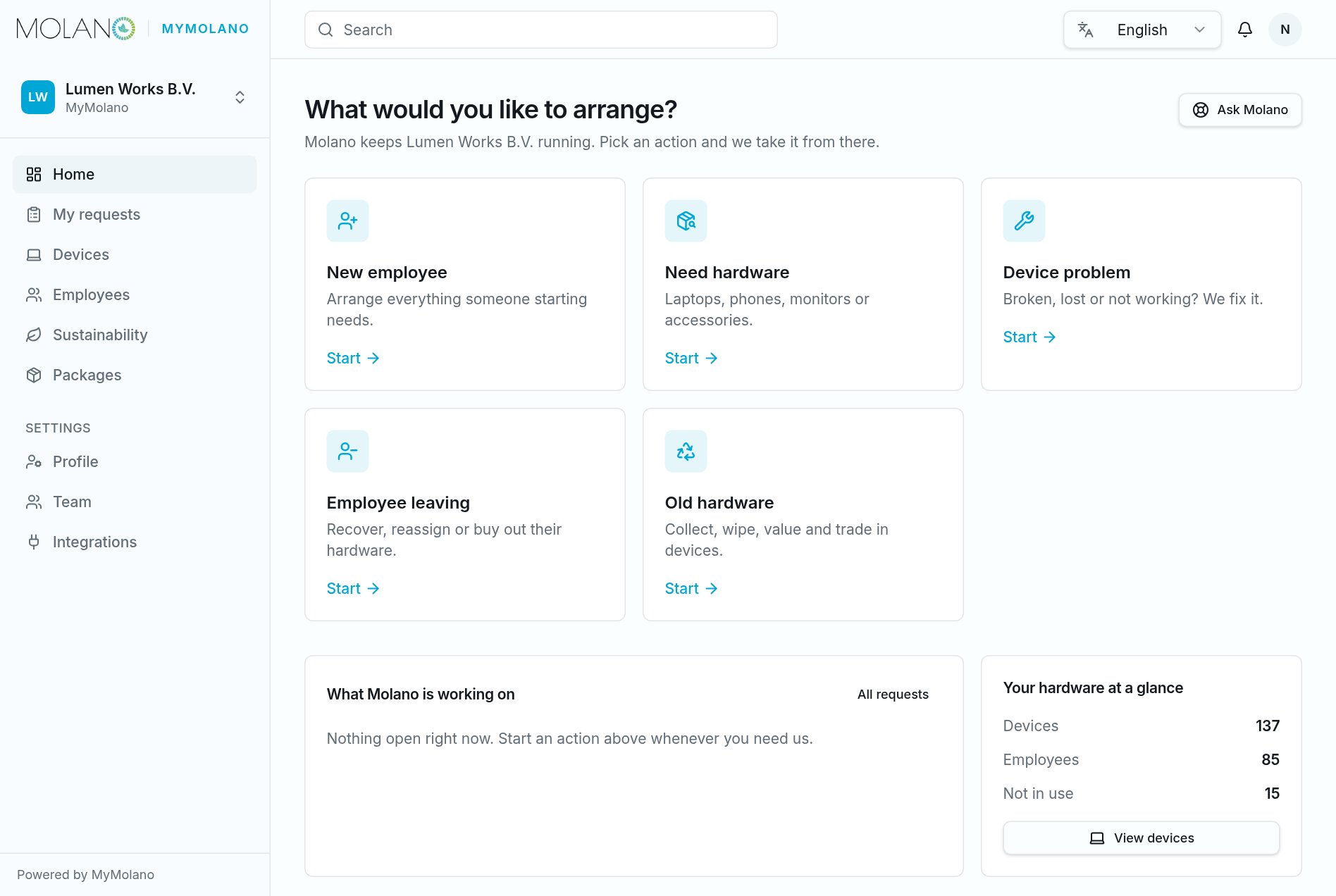Click the Old hardware recycle icon

[x=686, y=451]
